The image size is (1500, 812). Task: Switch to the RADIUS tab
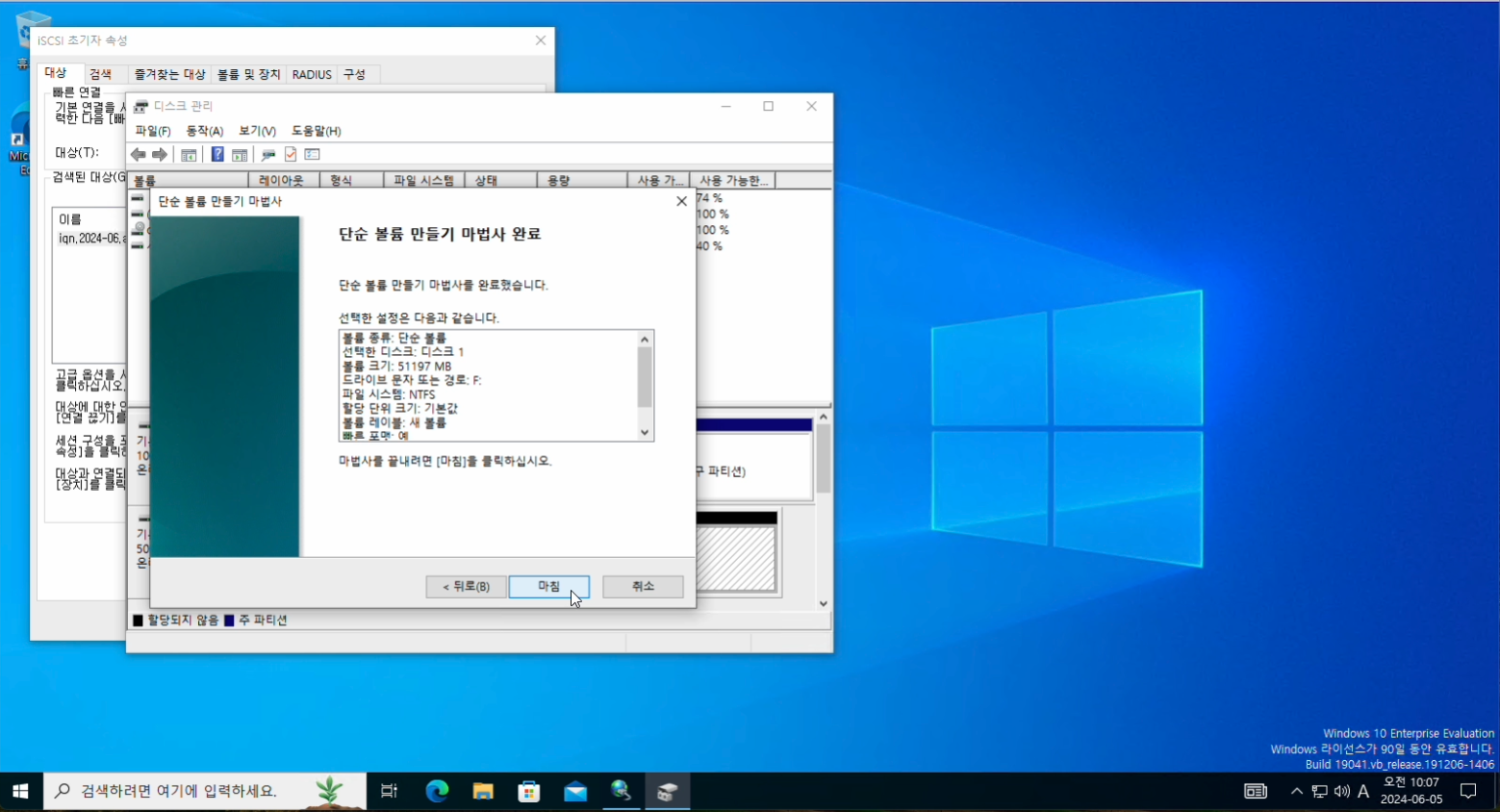tap(312, 74)
